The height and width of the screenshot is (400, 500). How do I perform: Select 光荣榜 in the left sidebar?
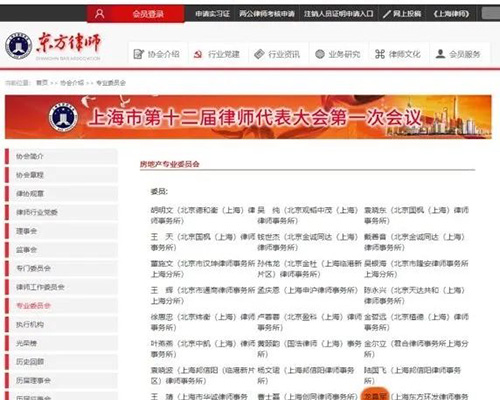(61, 343)
